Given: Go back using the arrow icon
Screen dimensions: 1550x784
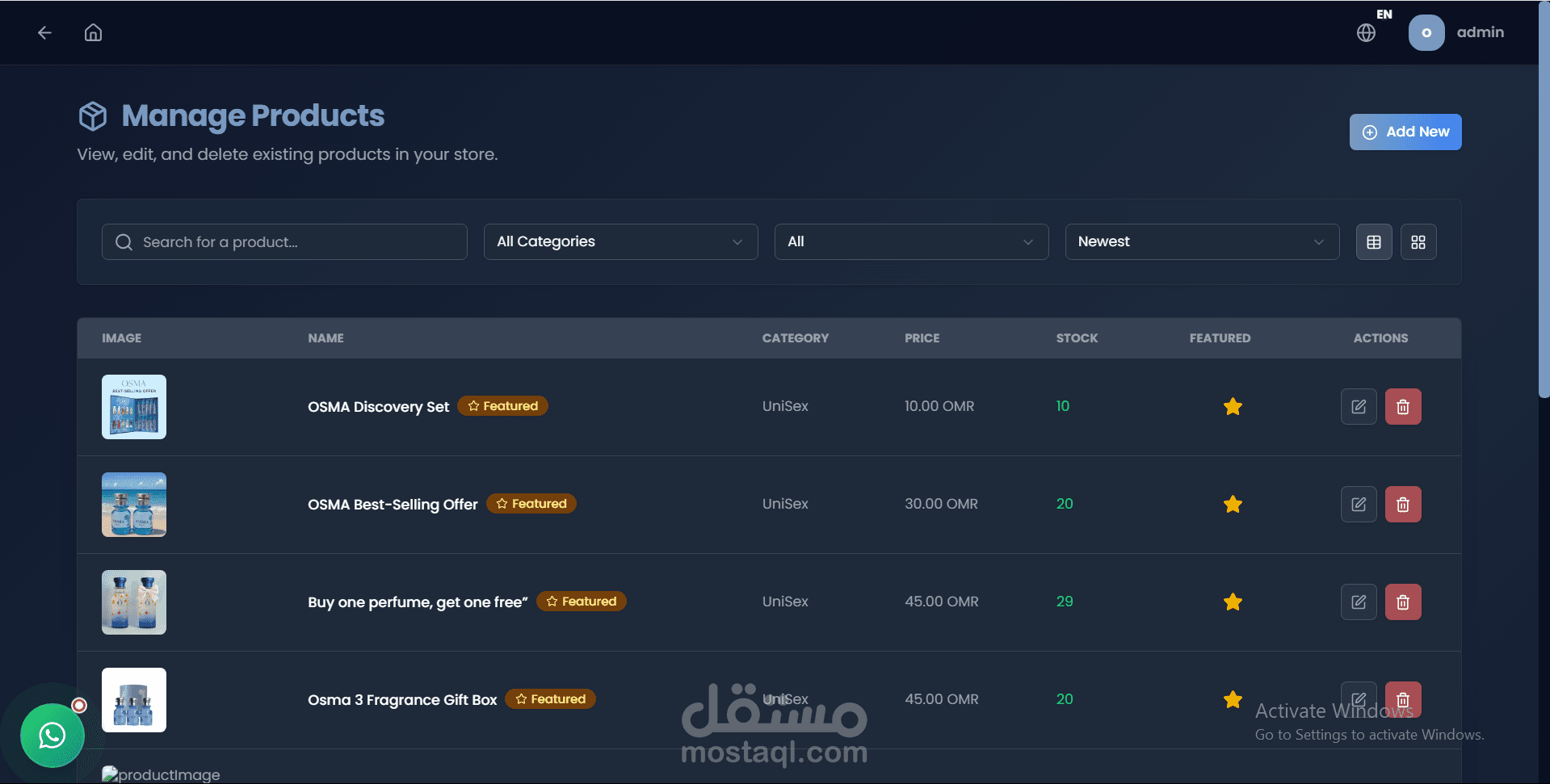Looking at the screenshot, I should click(x=44, y=32).
